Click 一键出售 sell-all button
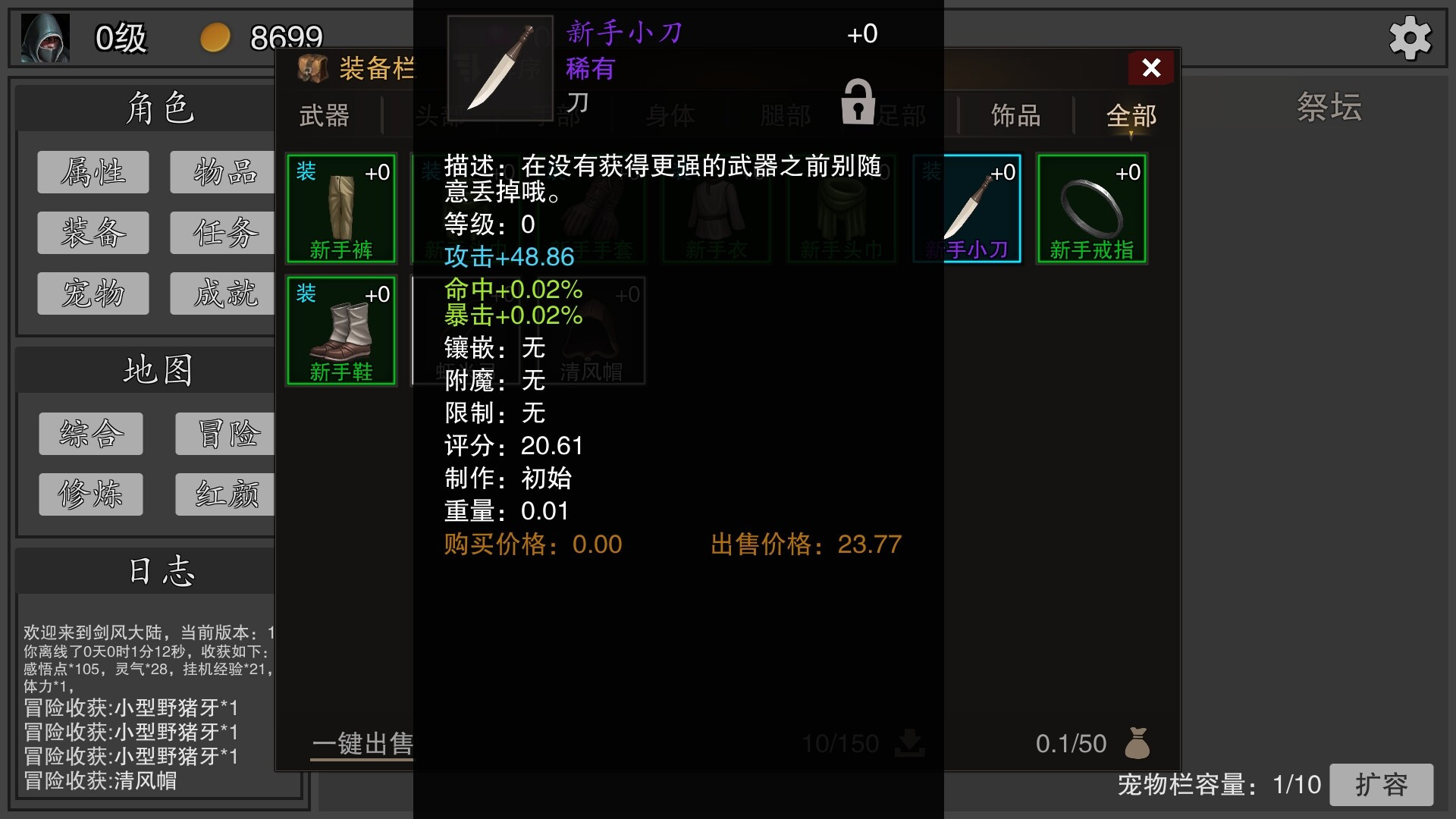The height and width of the screenshot is (819, 1456). 362,743
